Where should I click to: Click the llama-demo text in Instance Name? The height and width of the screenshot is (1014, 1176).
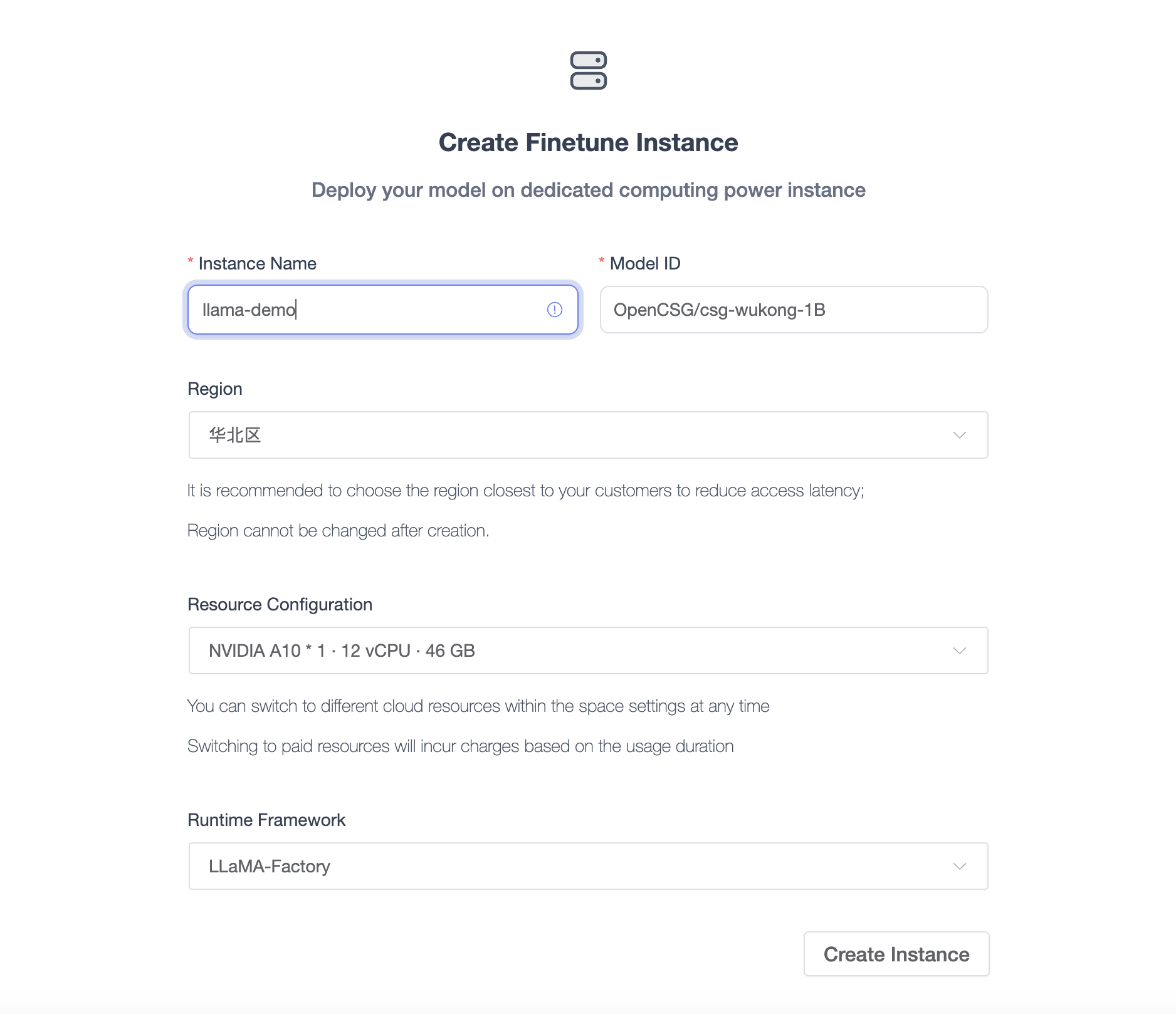248,310
